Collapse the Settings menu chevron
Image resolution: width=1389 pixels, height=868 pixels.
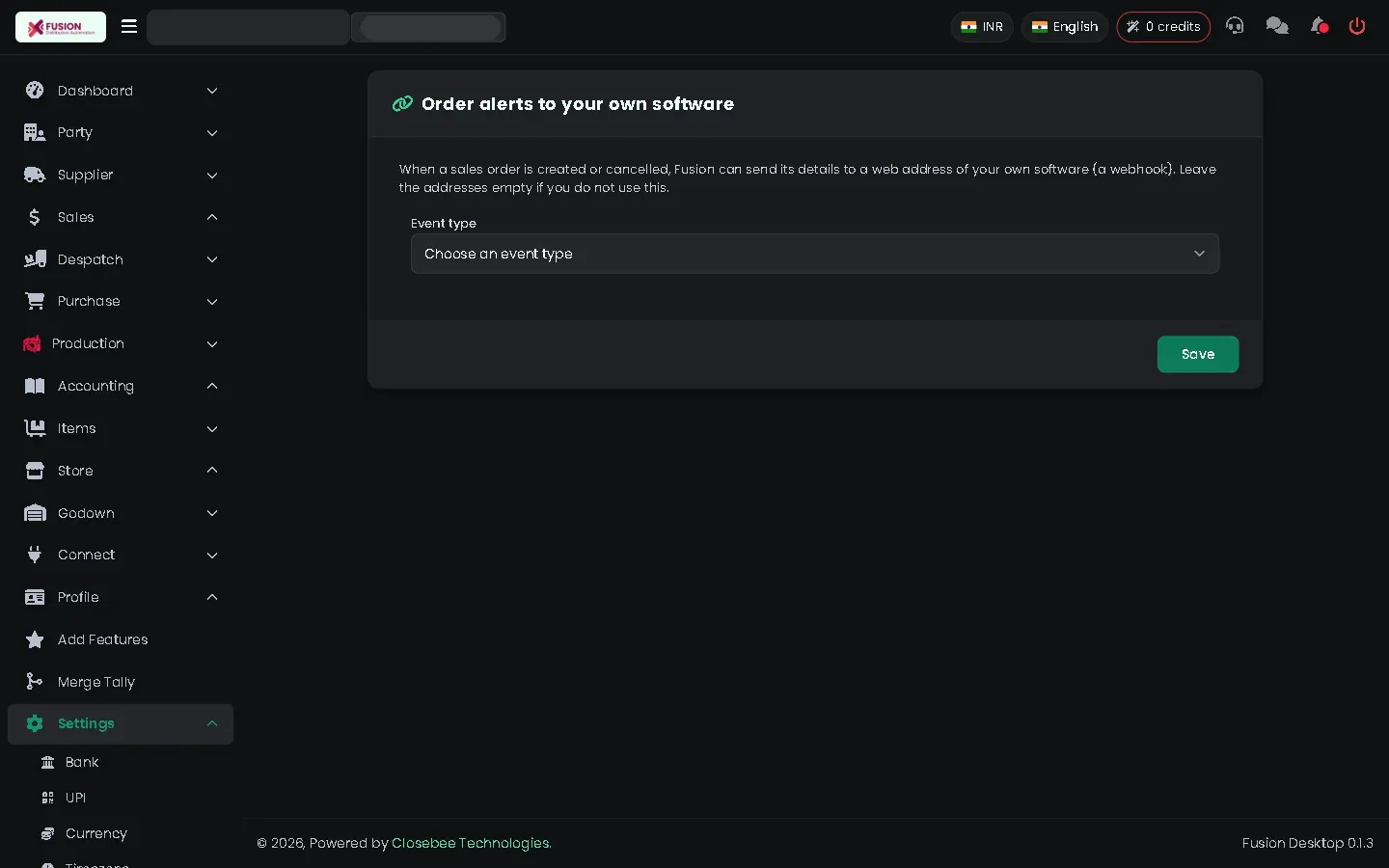coord(212,723)
